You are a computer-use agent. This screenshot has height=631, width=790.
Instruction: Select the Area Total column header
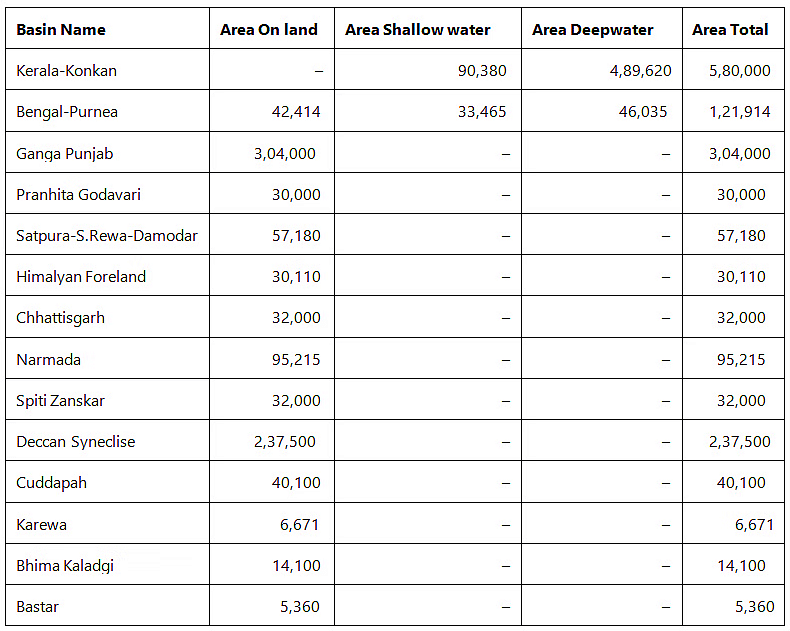pyautogui.click(x=730, y=30)
